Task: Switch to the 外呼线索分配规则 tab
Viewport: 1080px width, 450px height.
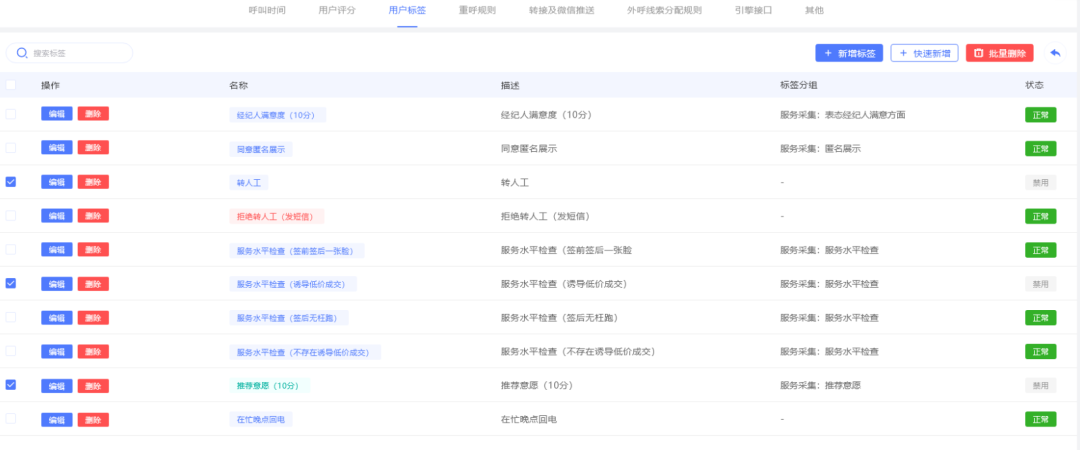Action: (664, 10)
